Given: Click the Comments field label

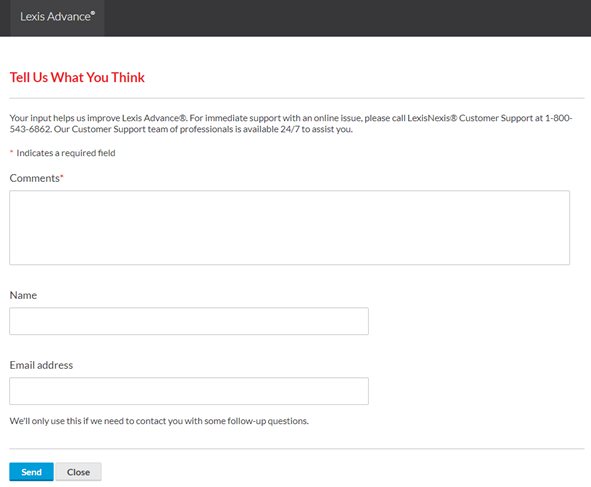Looking at the screenshot, I should pos(34,178).
